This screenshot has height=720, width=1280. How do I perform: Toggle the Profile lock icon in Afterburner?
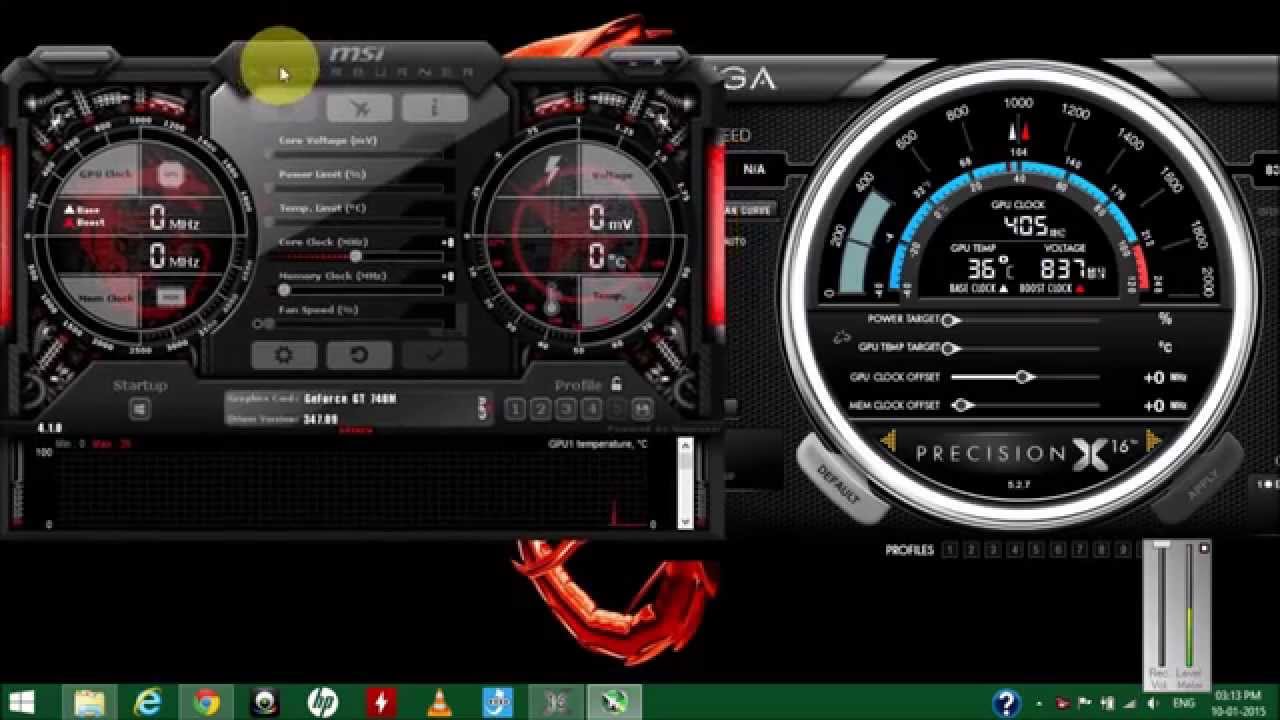616,384
